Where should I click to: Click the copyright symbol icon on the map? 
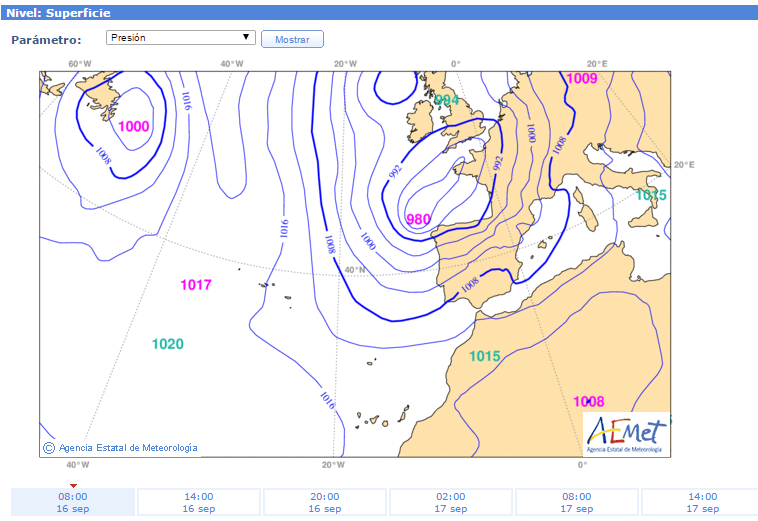click(49, 448)
